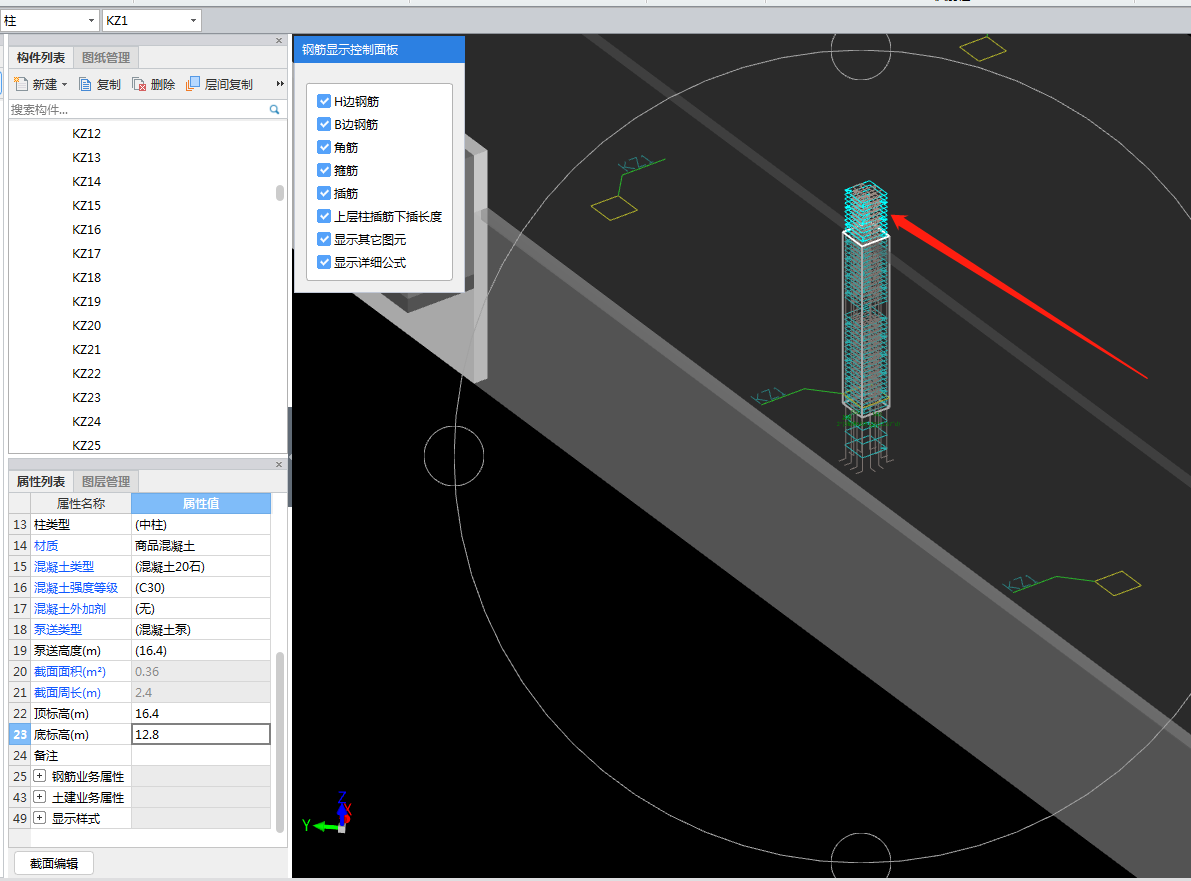1191x881 pixels.
Task: Select KZ18 in the component list
Action: (x=87, y=278)
